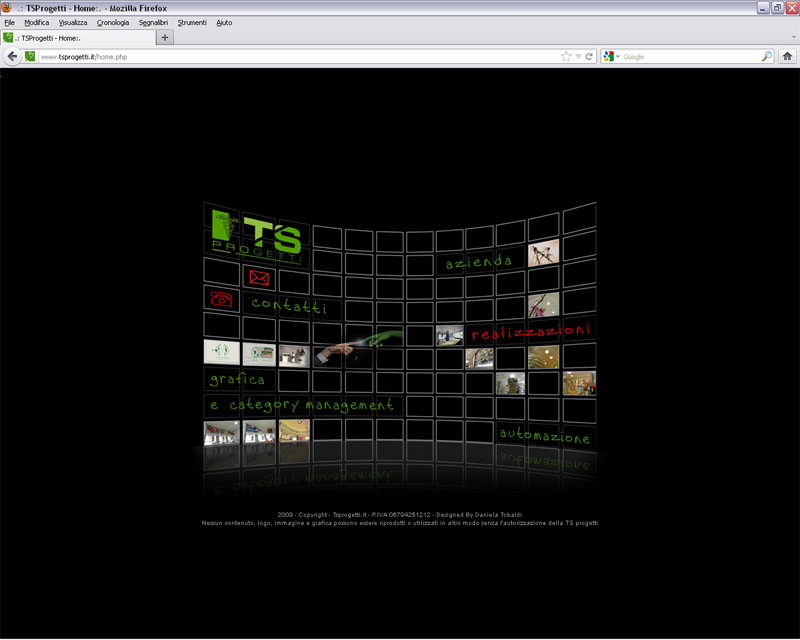
Task: Open the far-right shop photo above automazione
Action: click(x=579, y=383)
